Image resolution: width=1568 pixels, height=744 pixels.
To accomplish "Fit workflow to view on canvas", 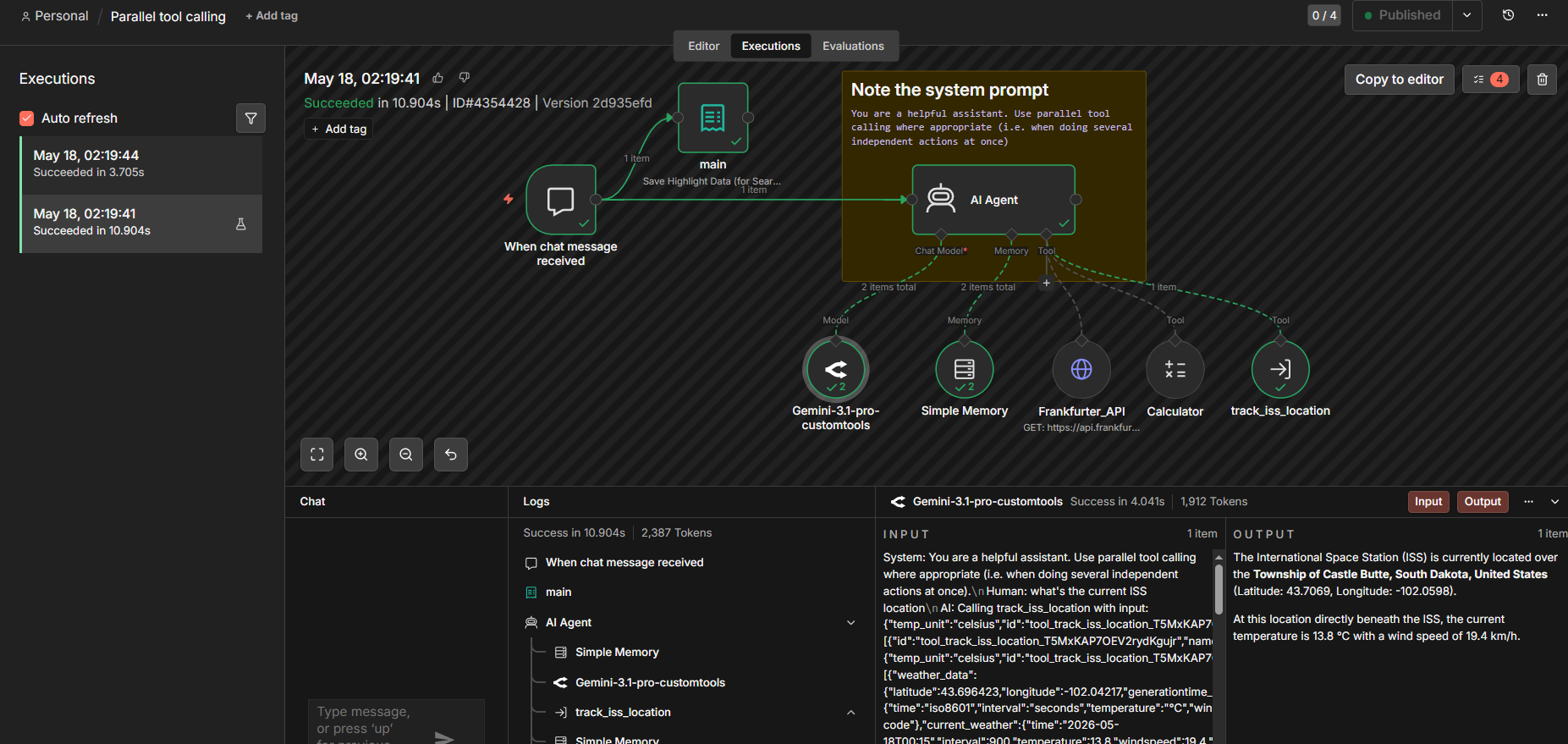I will [317, 455].
